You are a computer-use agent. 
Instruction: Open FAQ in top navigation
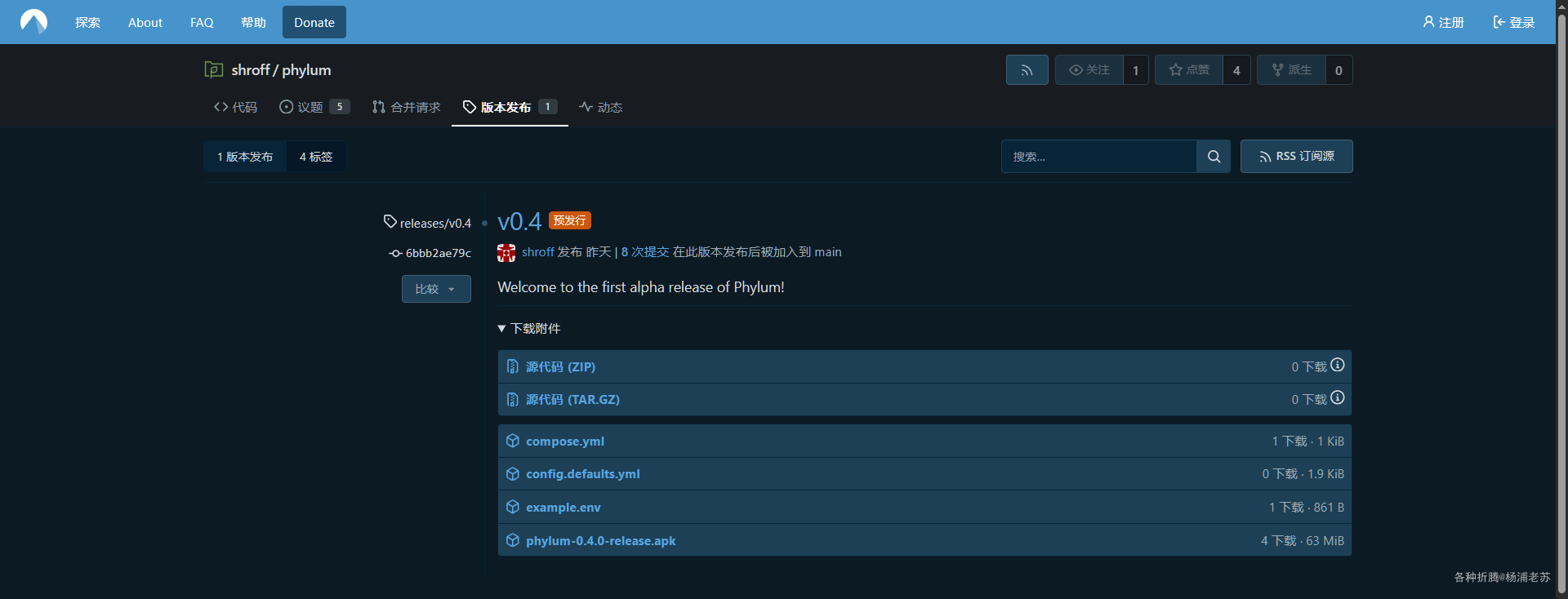coord(202,22)
